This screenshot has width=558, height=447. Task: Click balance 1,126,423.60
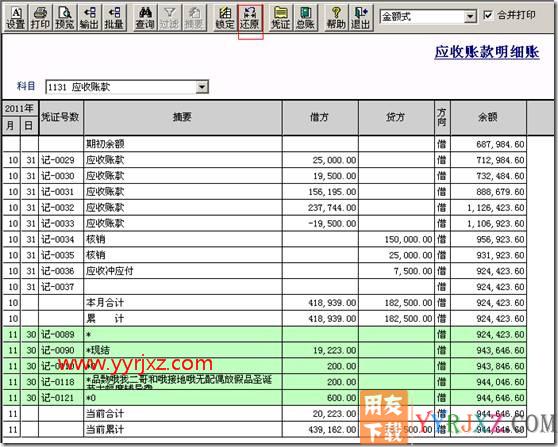tap(496, 208)
